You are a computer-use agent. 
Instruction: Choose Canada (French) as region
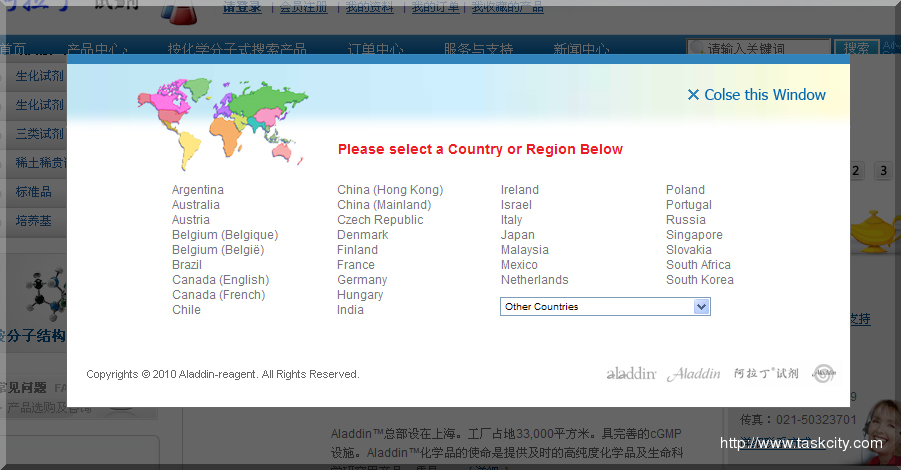(x=218, y=295)
